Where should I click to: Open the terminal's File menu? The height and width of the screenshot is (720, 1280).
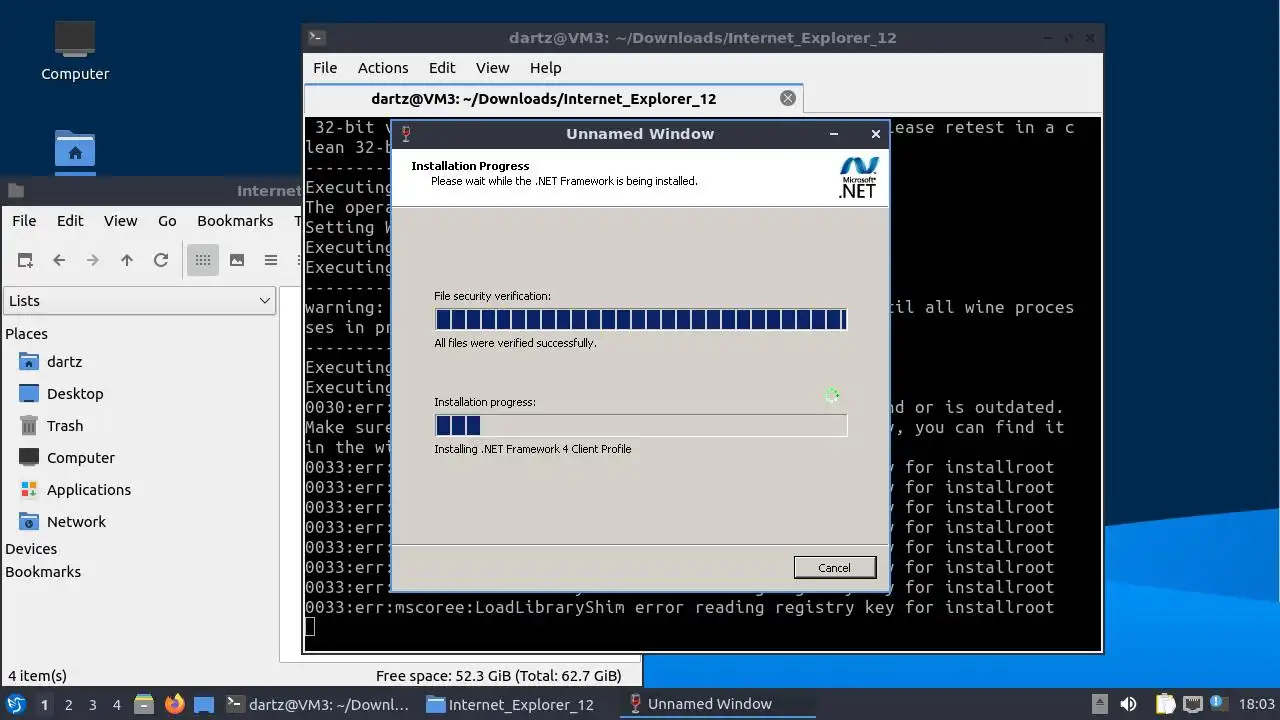click(325, 68)
